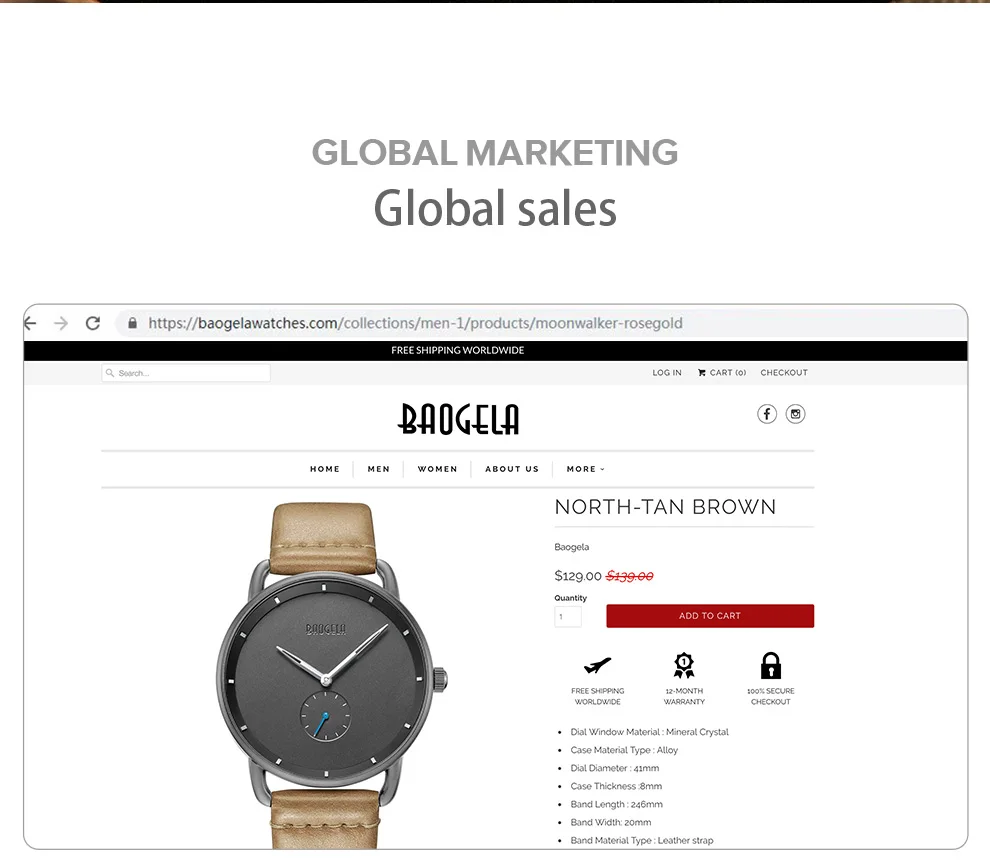The width and height of the screenshot is (990, 861).
Task: Click the secure checkout lock icon
Action: 771,665
